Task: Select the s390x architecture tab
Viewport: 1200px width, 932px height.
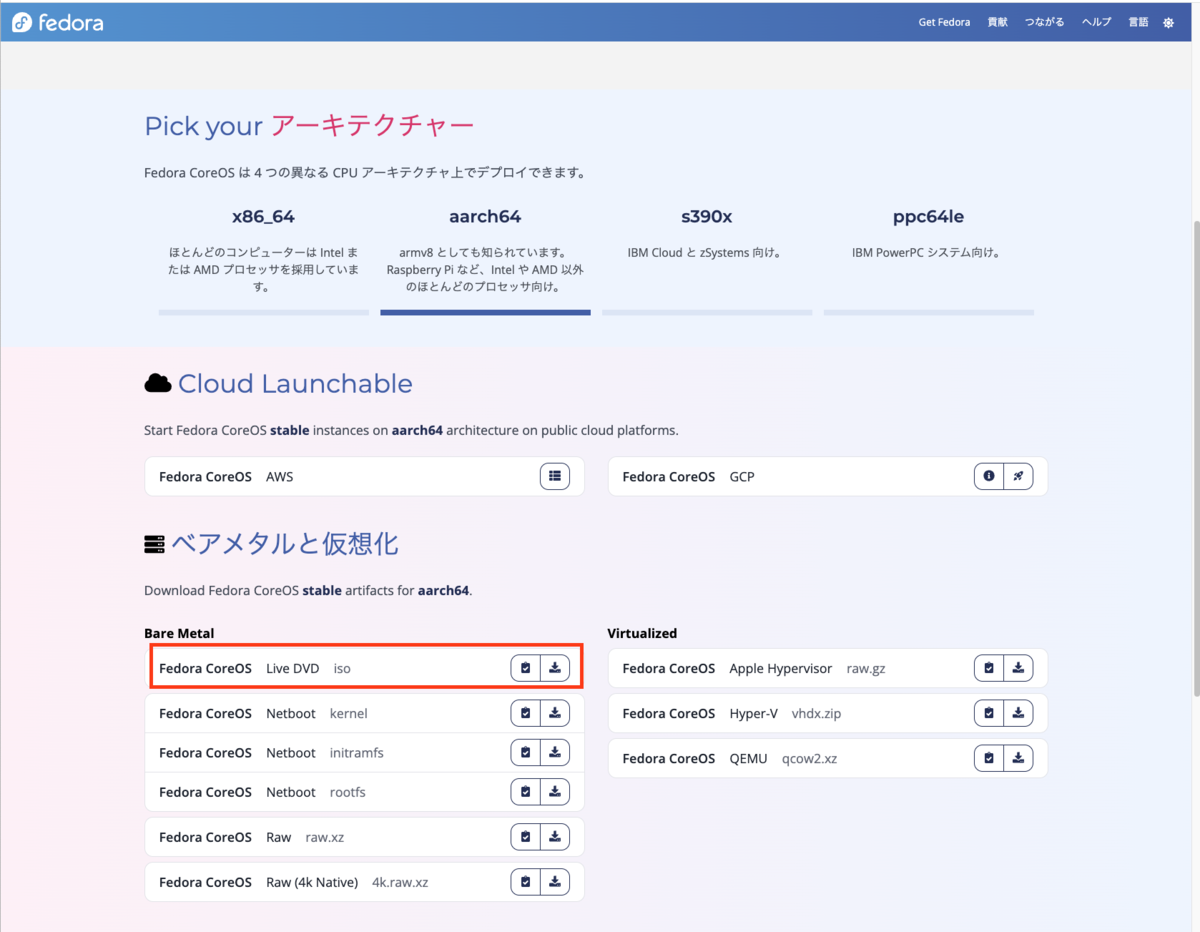Action: pyautogui.click(x=706, y=258)
